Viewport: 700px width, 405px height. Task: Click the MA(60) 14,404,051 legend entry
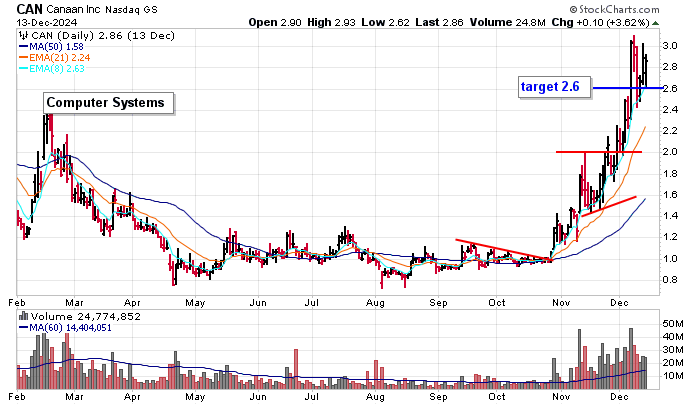click(65, 328)
